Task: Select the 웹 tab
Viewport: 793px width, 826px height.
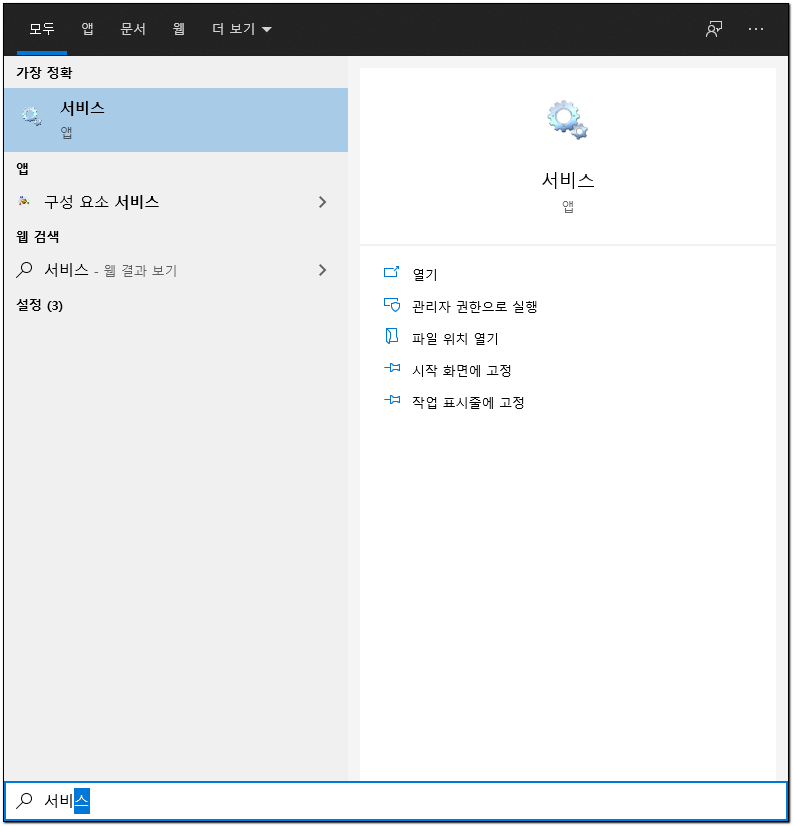Action: click(x=179, y=29)
